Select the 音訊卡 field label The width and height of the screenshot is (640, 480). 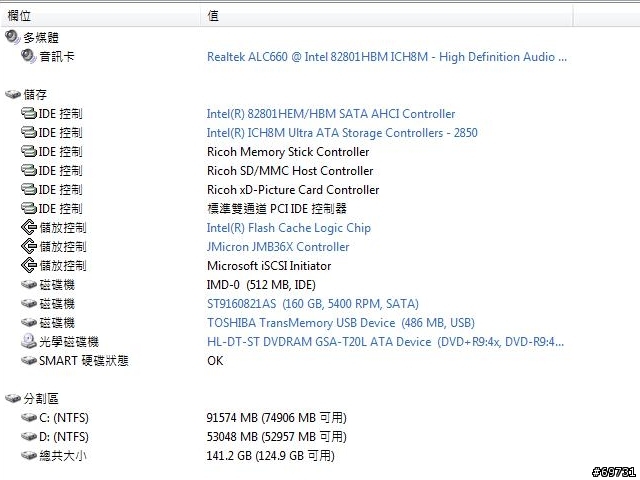57,56
